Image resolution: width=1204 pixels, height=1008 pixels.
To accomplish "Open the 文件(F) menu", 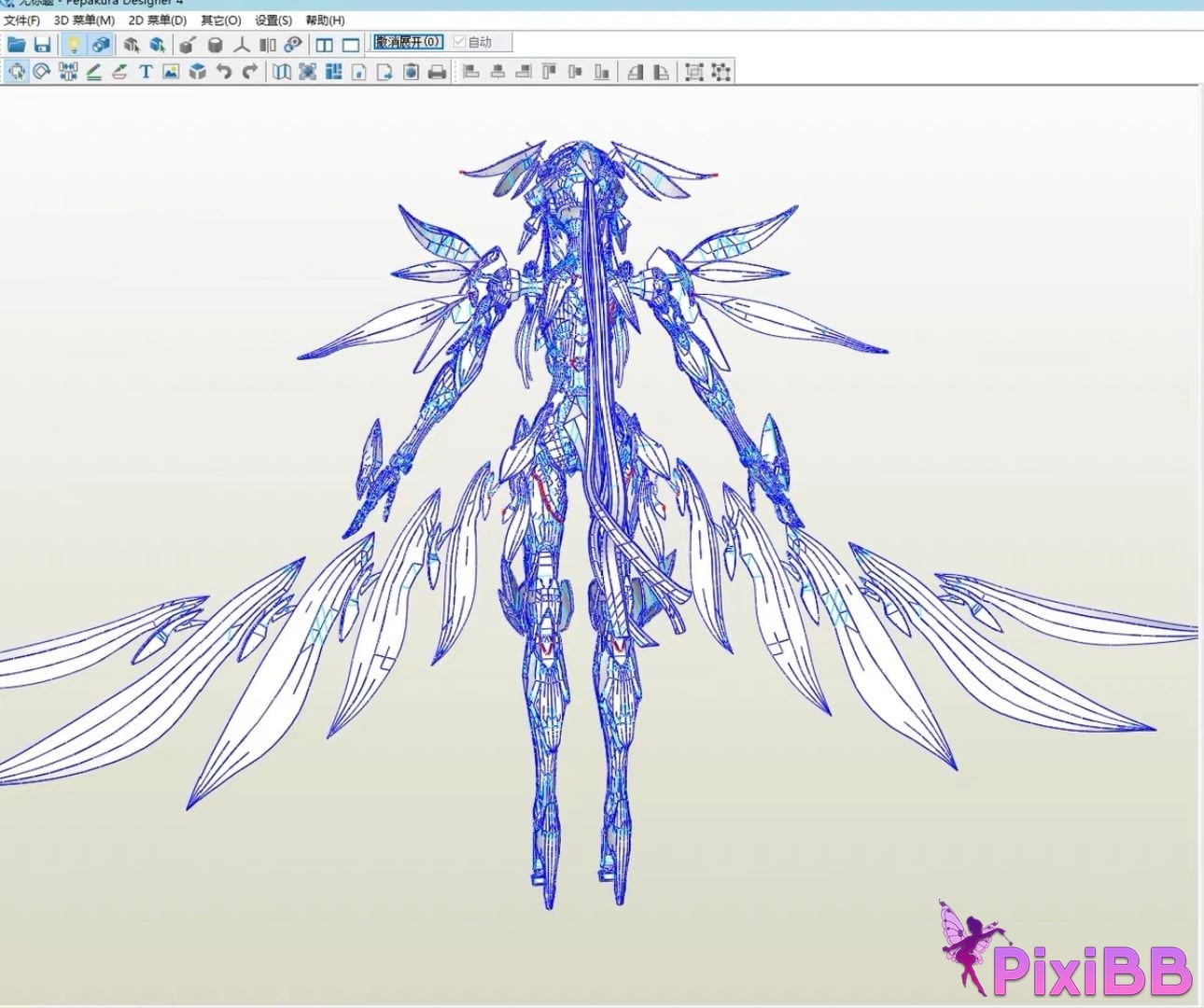I will click(x=21, y=20).
